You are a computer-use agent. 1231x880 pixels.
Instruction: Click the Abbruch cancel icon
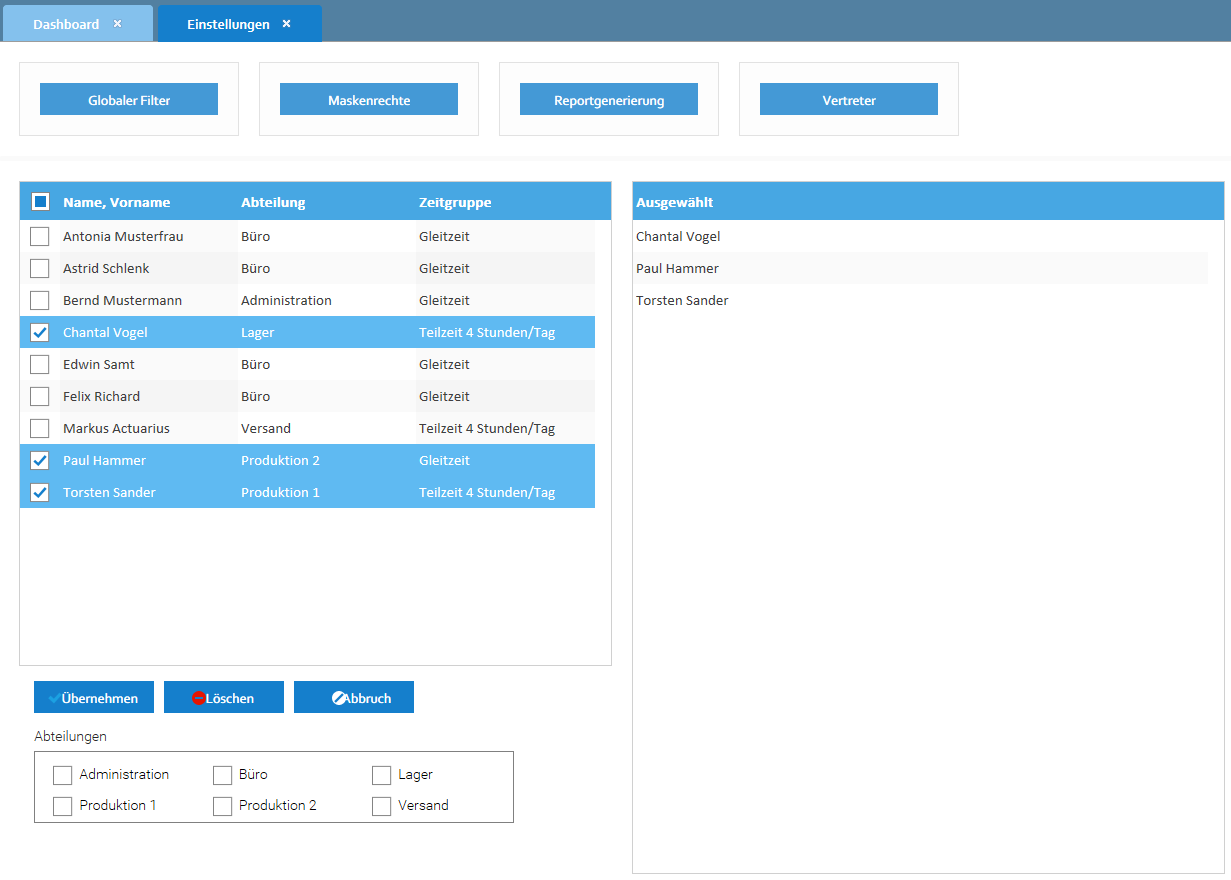tap(339, 699)
